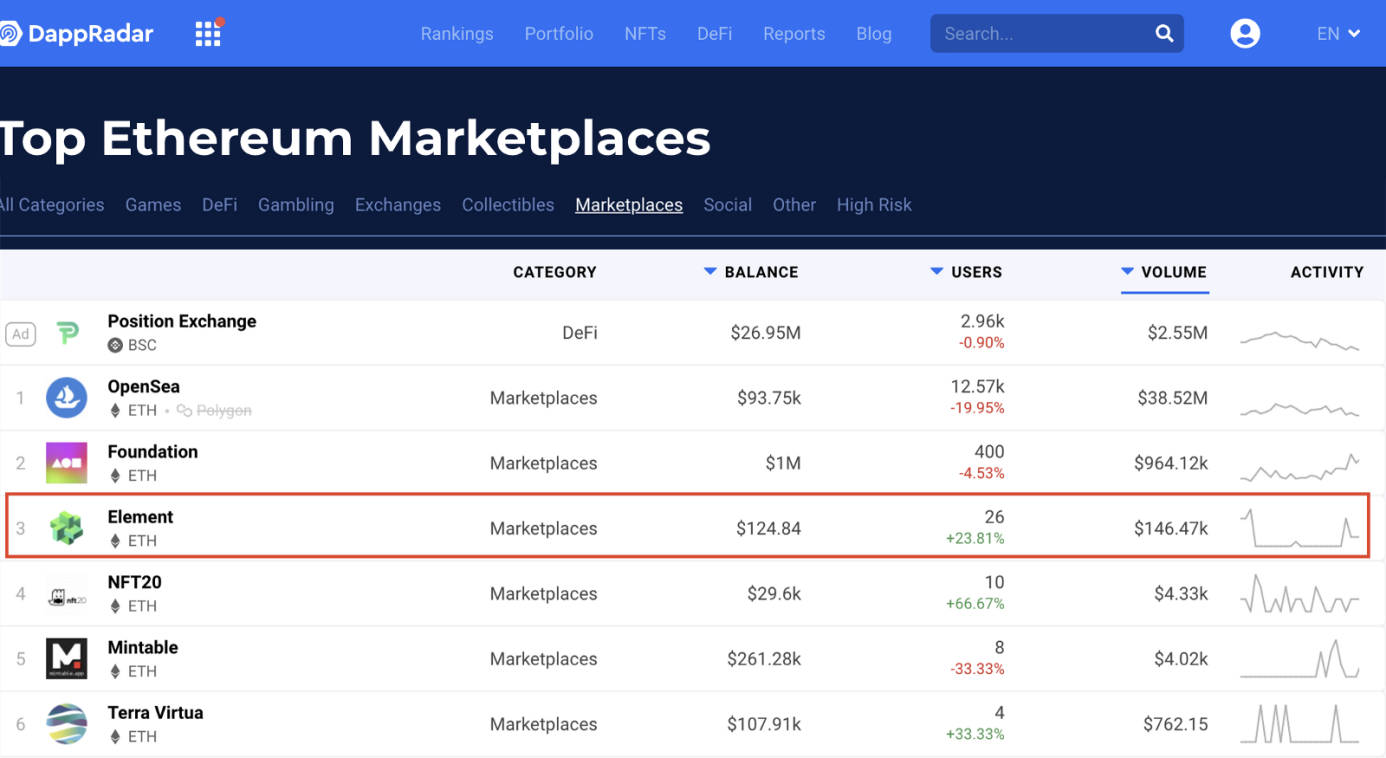Open the Foundation dapp link

click(x=153, y=452)
